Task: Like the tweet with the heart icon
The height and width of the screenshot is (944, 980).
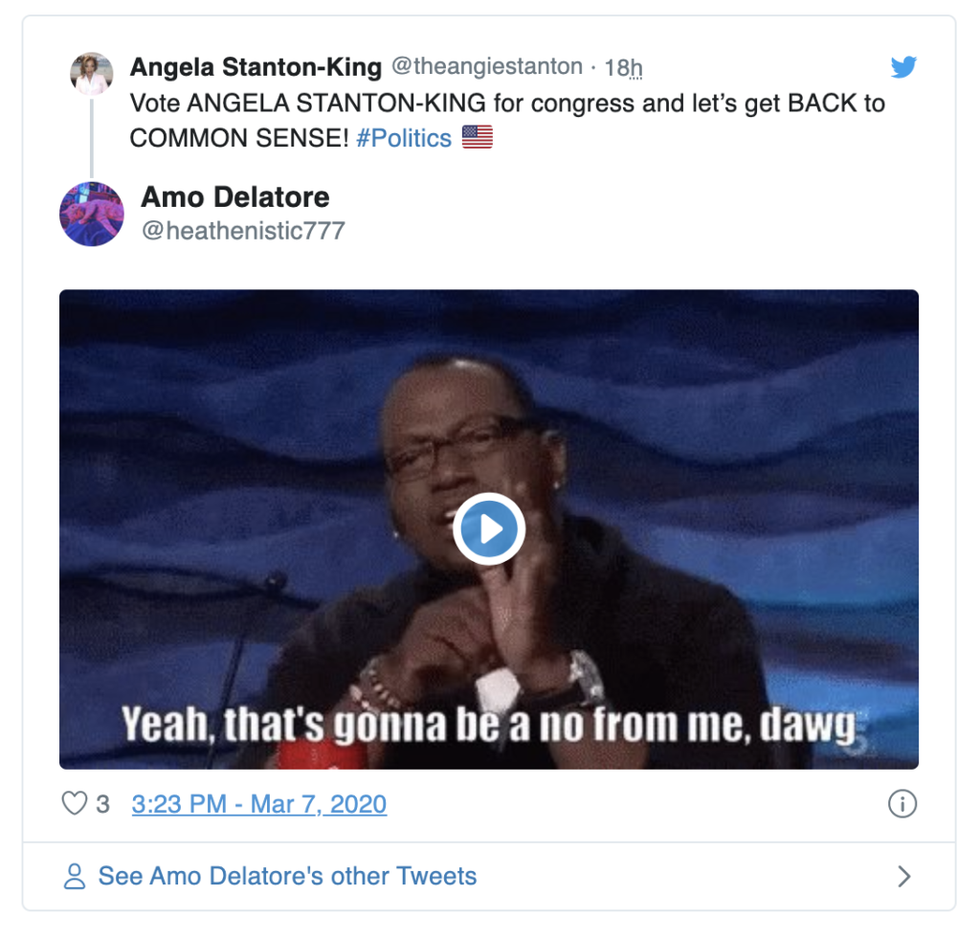Action: pos(75,804)
